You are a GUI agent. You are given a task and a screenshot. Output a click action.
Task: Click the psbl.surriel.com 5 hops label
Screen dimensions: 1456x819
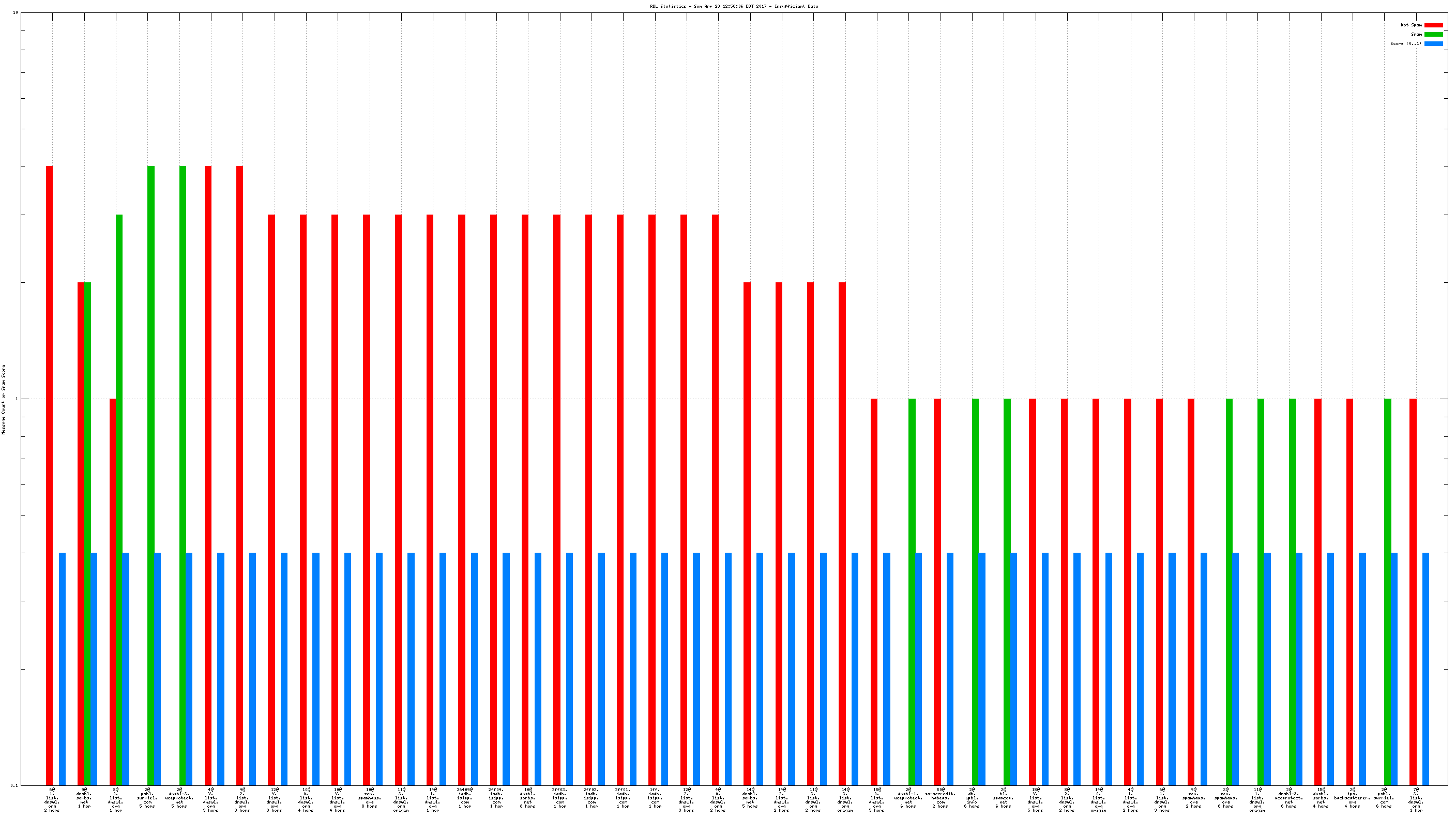(x=147, y=797)
